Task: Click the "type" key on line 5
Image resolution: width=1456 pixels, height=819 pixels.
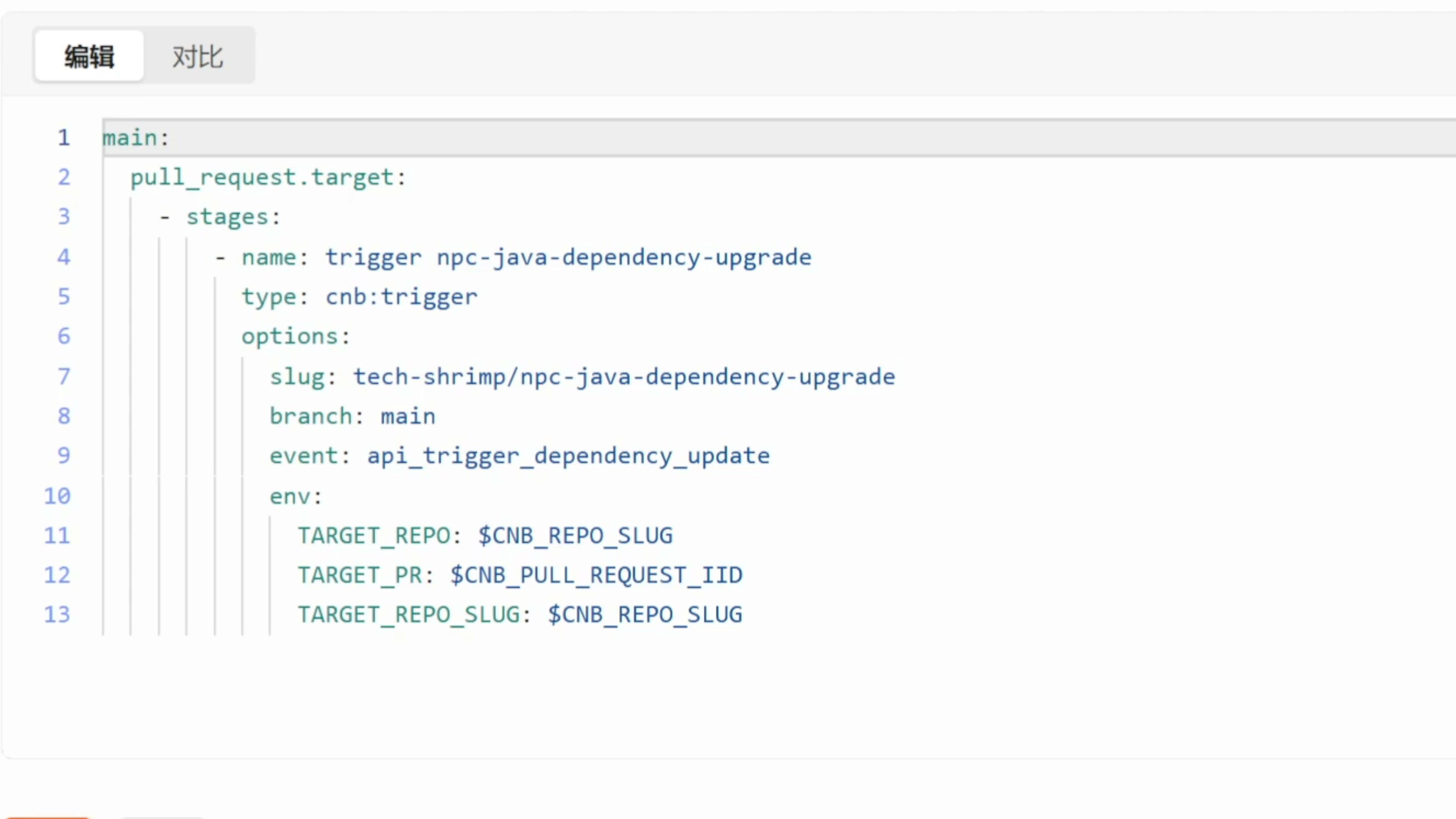Action: (x=269, y=298)
